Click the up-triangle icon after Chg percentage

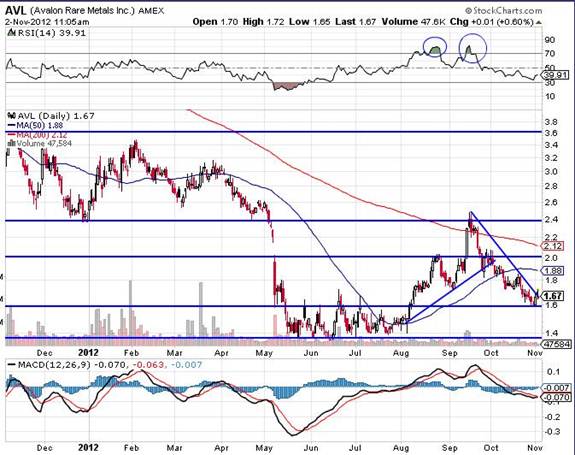[x=538, y=22]
